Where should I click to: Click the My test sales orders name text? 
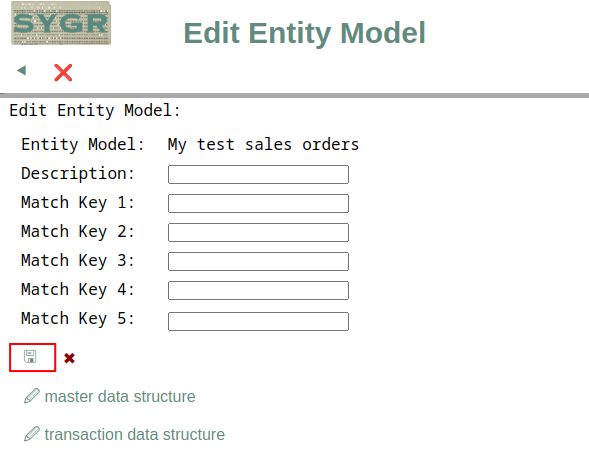click(x=263, y=145)
